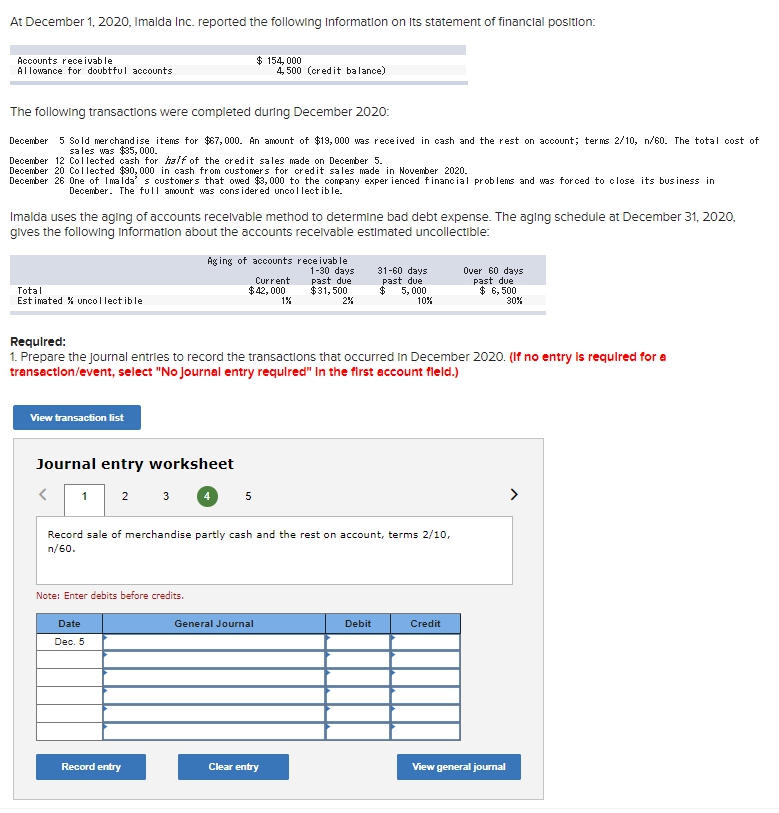Switch to journal entry tab 3
This screenshot has height=813, width=779.
166,496
